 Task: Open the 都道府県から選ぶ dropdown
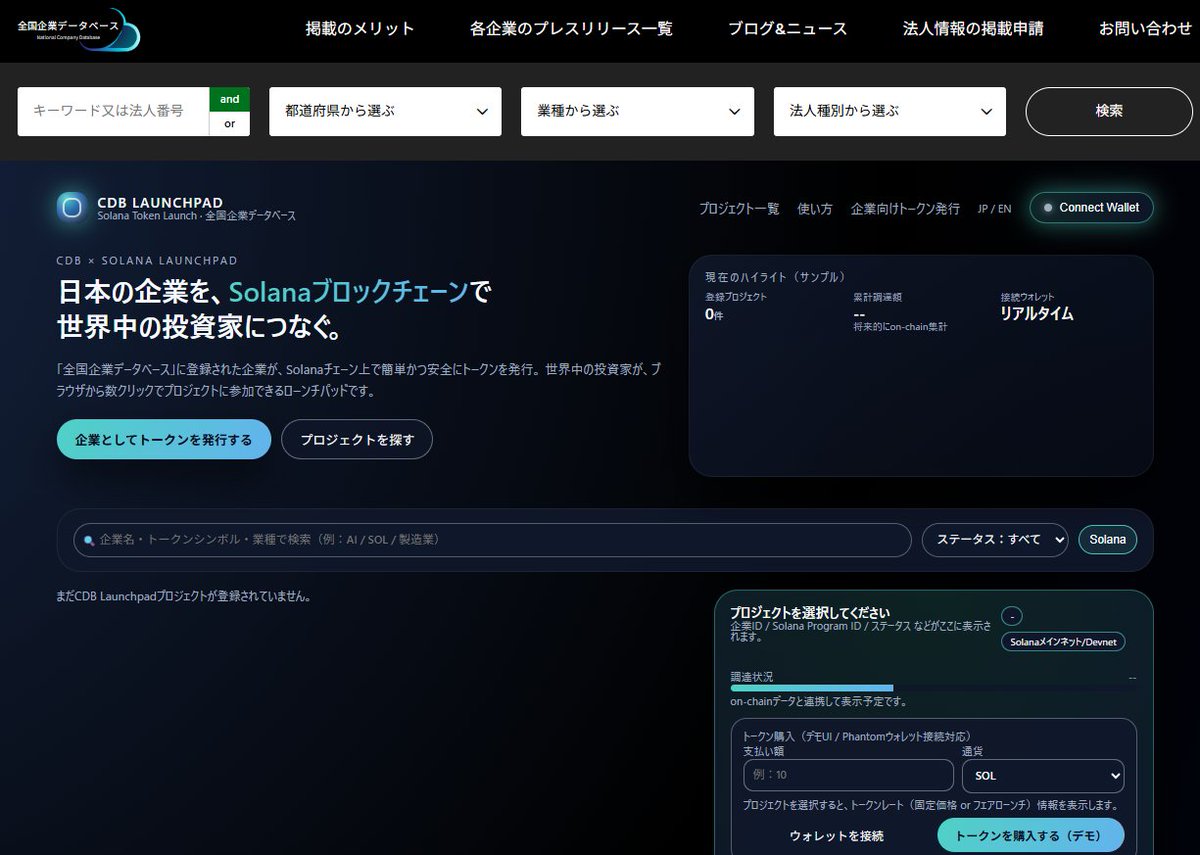385,111
